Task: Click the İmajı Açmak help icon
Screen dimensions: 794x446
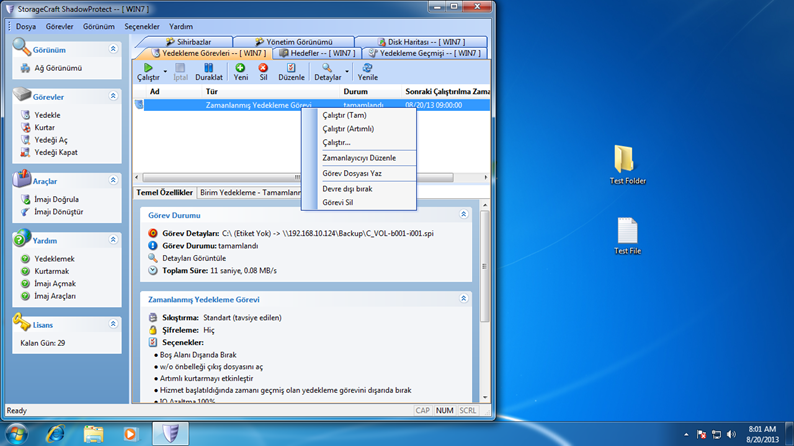Action: pos(25,283)
